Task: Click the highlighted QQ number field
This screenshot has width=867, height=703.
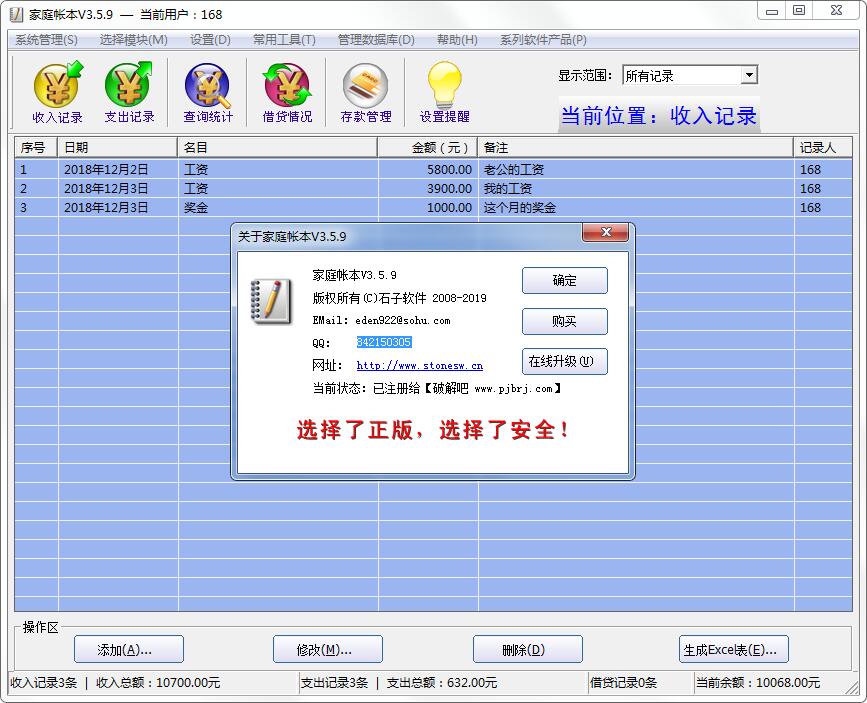Action: click(384, 343)
